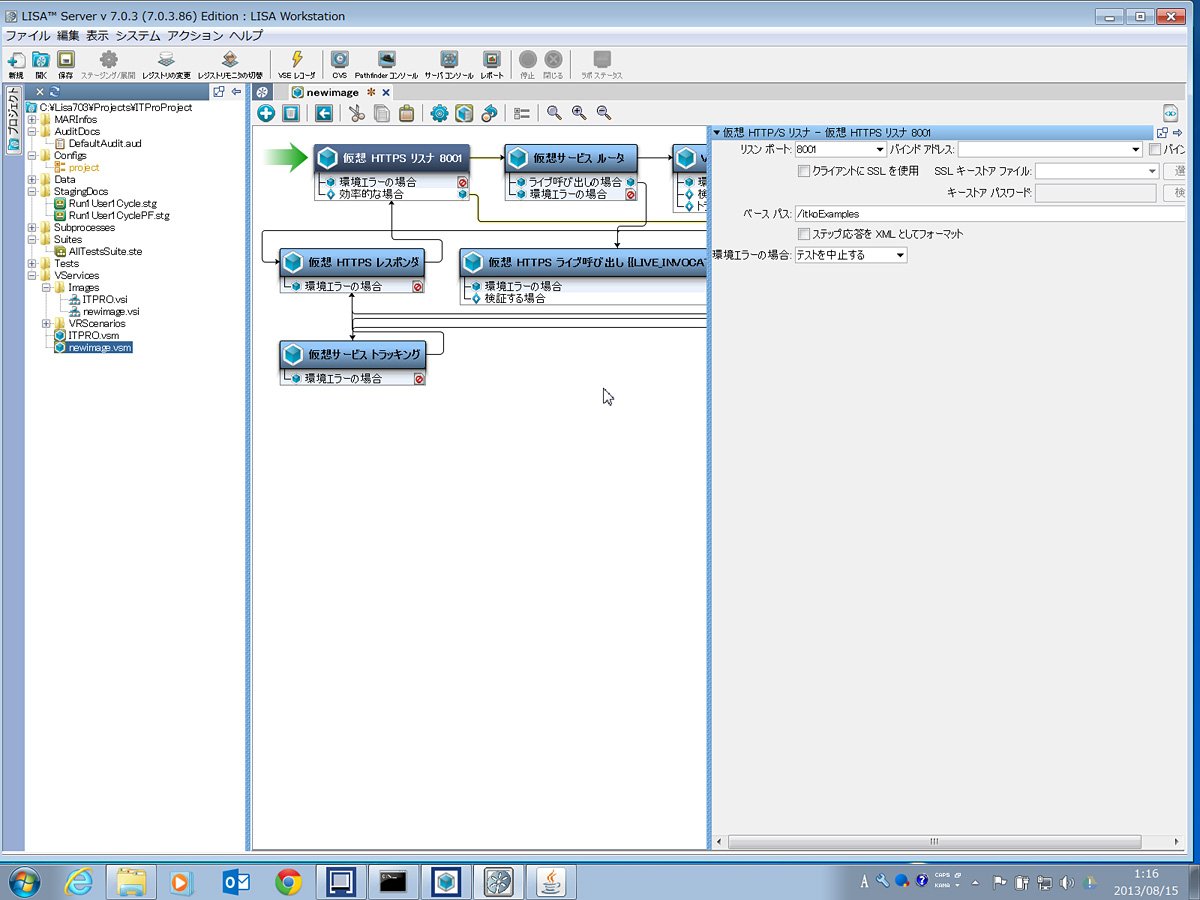Open the リスン ポート 8001 dropdown
Screen dimensions: 1200x900
[x=880, y=150]
